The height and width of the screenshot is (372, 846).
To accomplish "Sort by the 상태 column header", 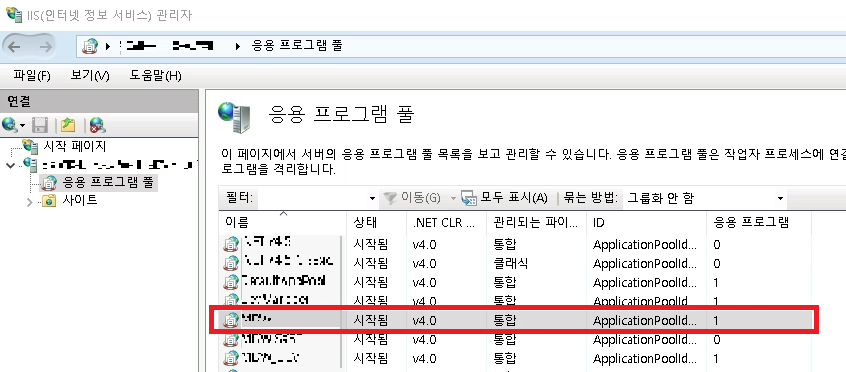I will [376, 222].
